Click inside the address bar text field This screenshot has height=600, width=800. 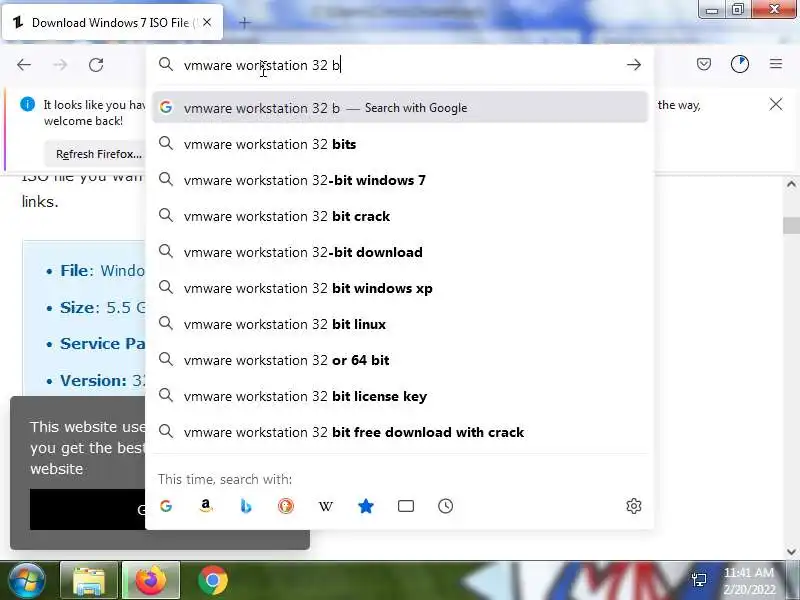point(400,65)
